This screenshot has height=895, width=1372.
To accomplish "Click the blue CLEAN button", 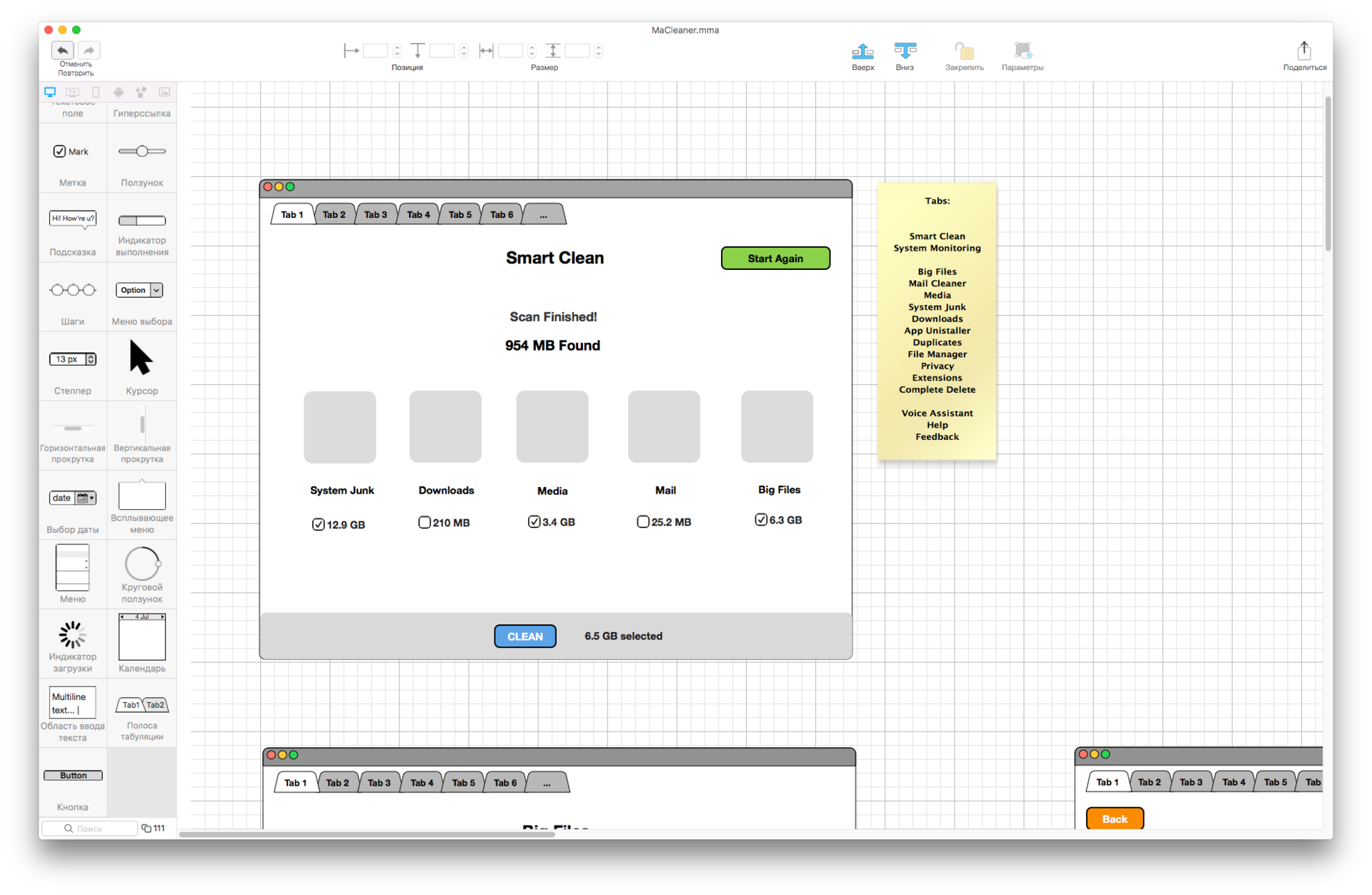I will pos(525,636).
